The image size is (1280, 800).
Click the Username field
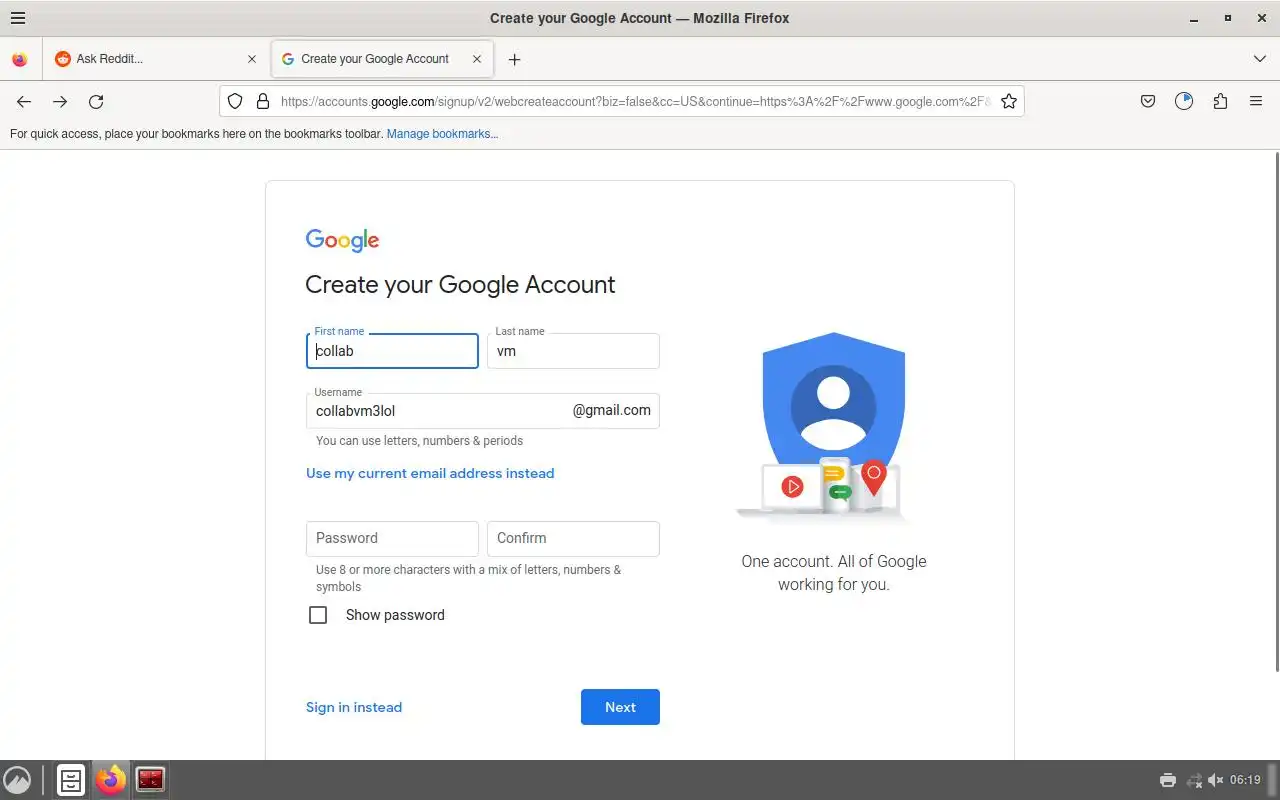483,411
